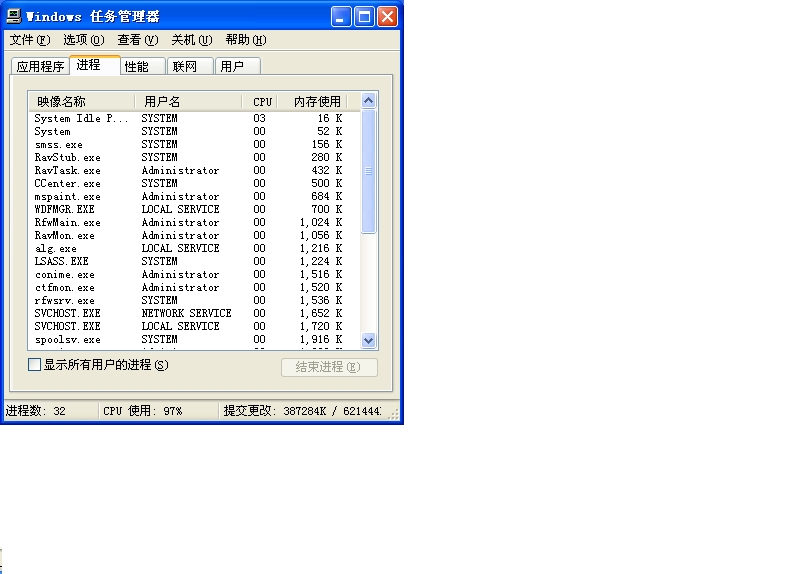Image resolution: width=800 pixels, height=574 pixels.
Task: Close the Task Manager window
Action: (387, 16)
